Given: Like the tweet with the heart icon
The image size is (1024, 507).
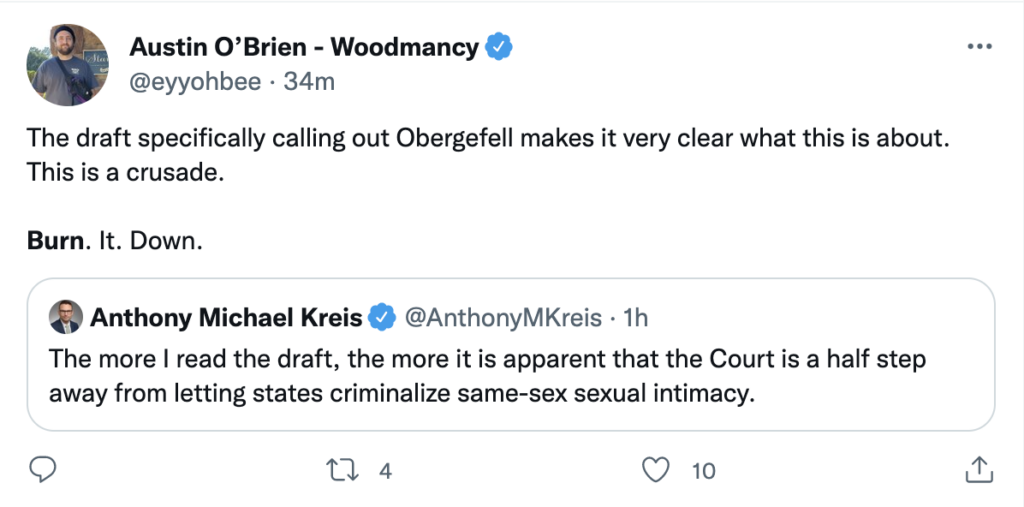Looking at the screenshot, I should click(x=655, y=469).
